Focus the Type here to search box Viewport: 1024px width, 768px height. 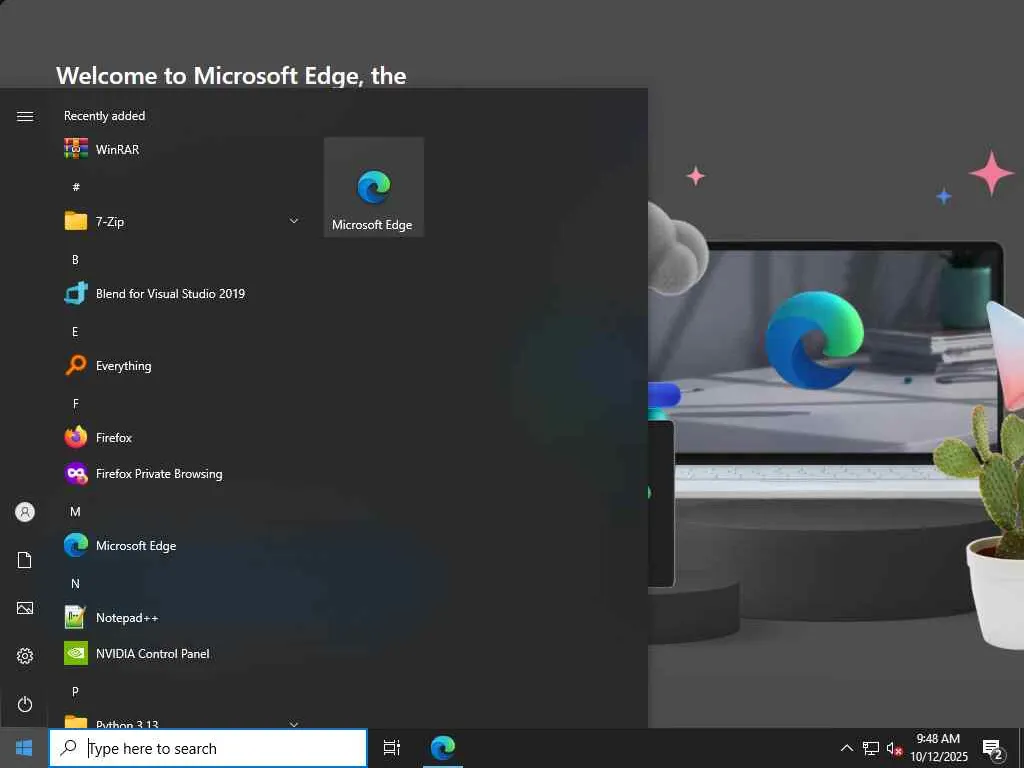click(x=208, y=748)
